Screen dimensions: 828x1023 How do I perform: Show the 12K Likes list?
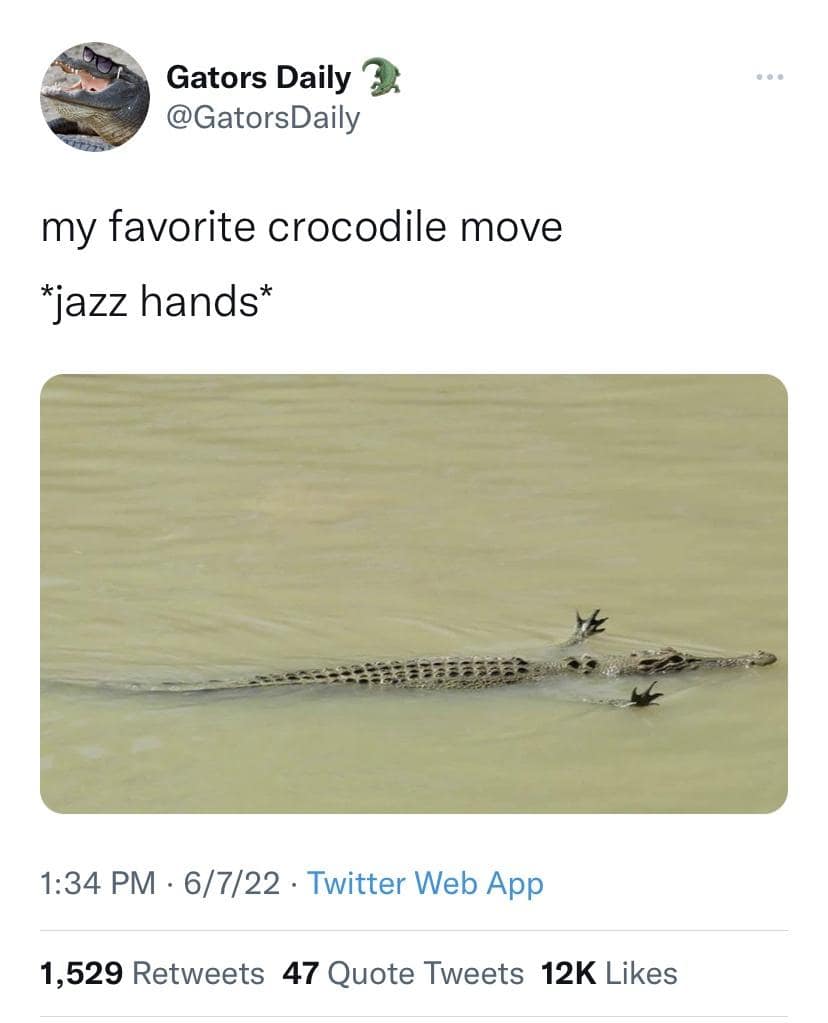pos(608,972)
